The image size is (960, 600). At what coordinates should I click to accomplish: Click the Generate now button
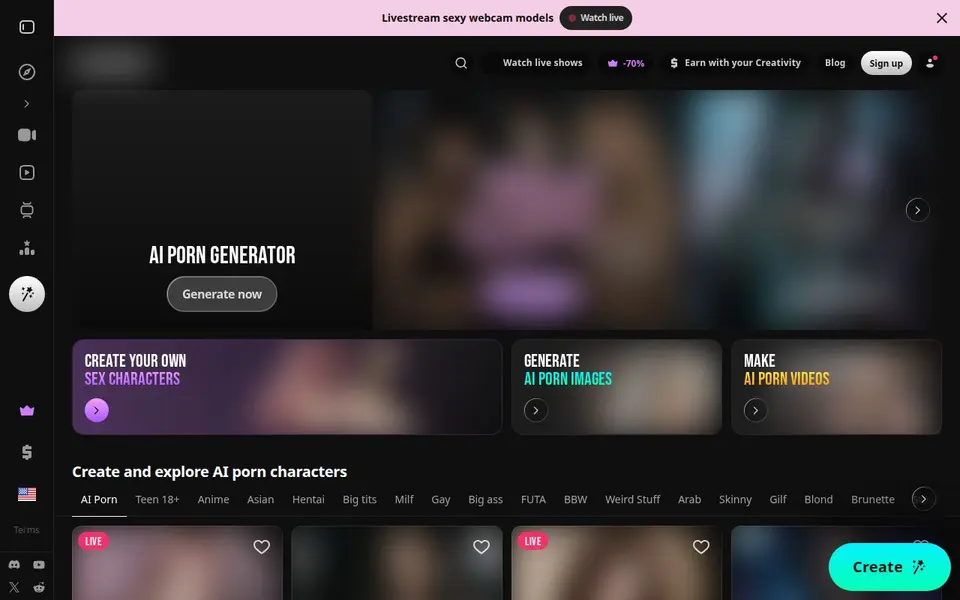coord(222,294)
